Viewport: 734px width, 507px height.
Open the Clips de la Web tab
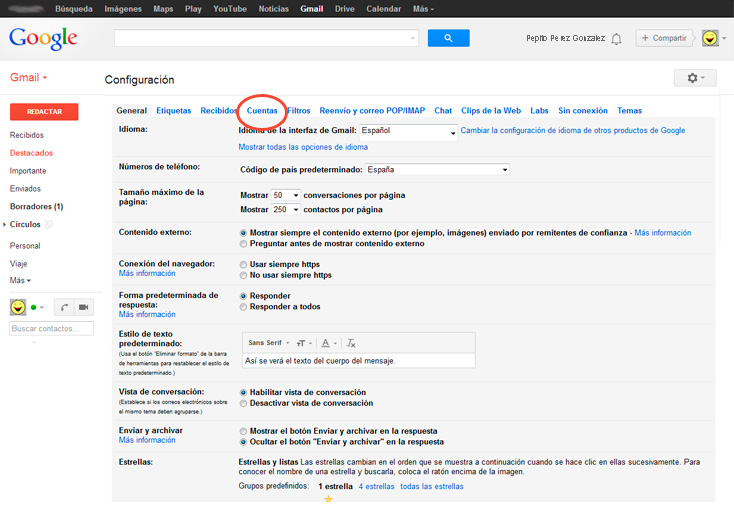(491, 110)
